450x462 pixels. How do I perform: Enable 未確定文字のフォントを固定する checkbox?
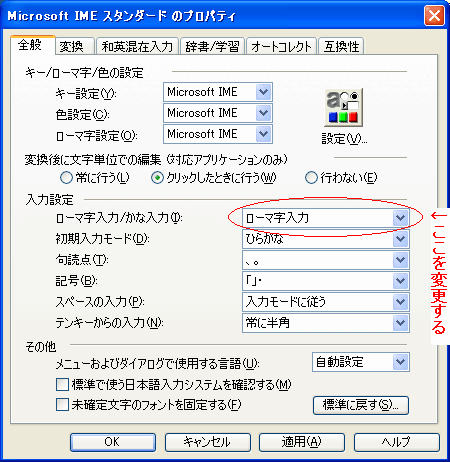(x=62, y=405)
